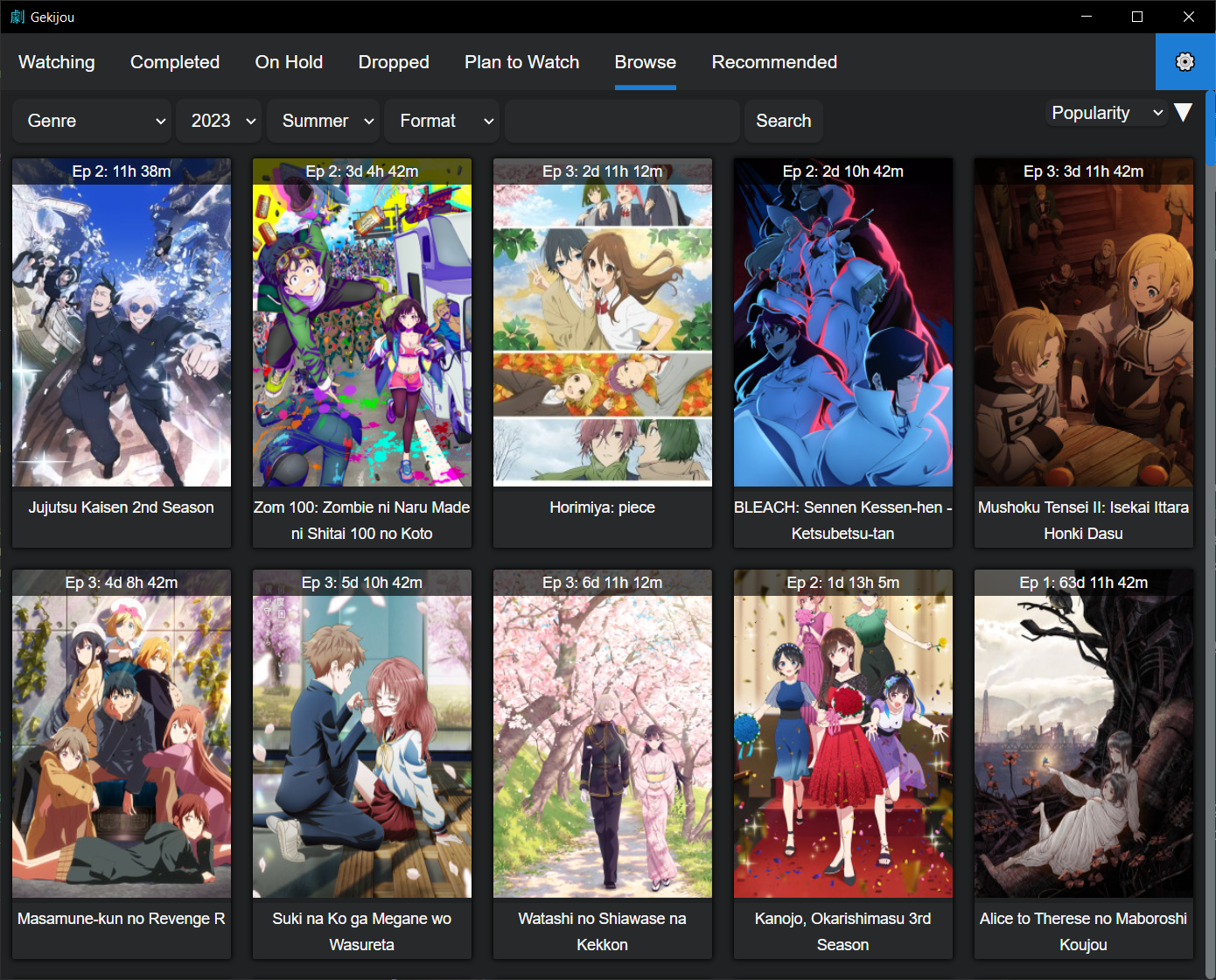
Task: Maximize the Gekijou window
Action: (x=1137, y=17)
